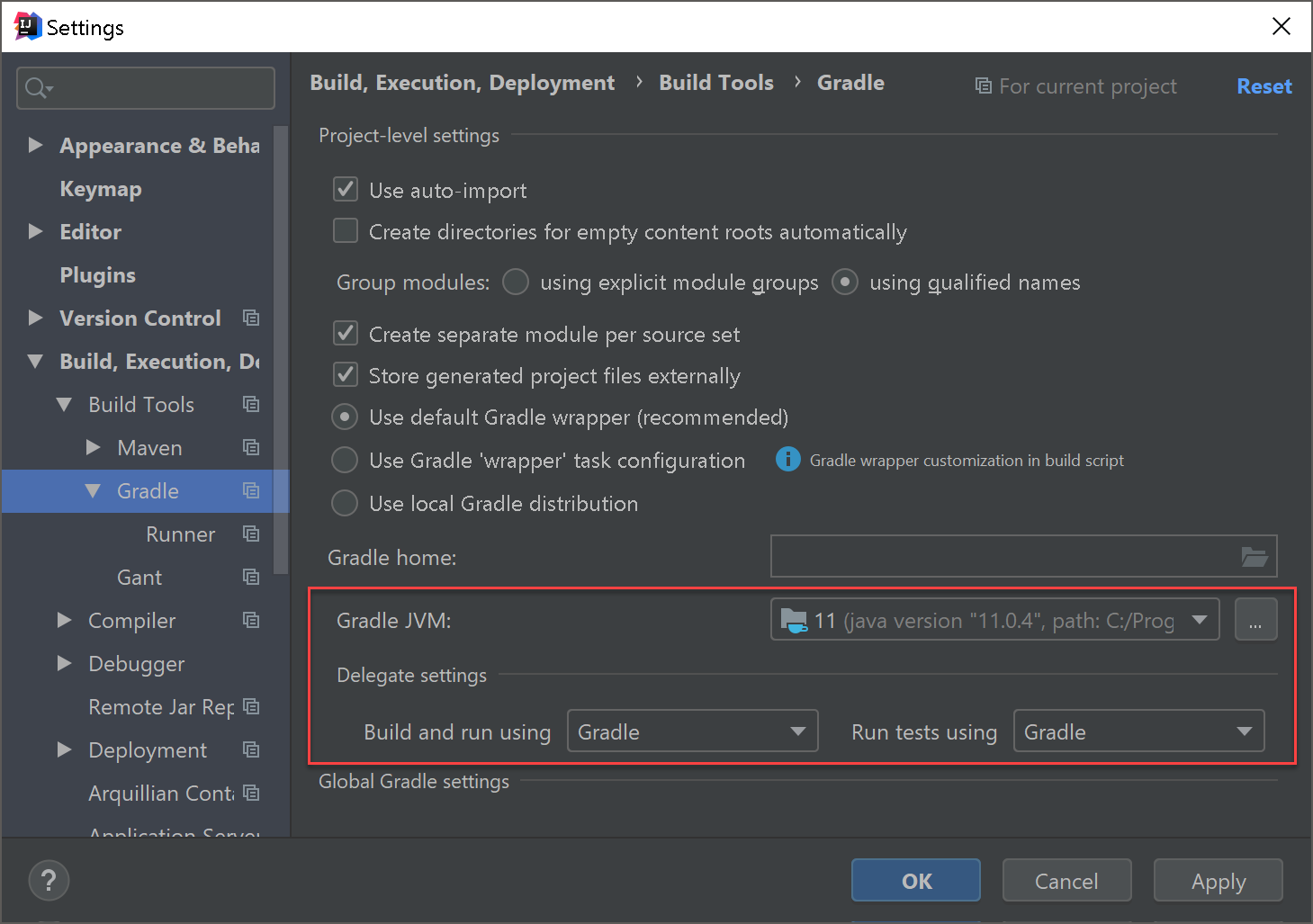Click the Apply button

(x=1219, y=880)
